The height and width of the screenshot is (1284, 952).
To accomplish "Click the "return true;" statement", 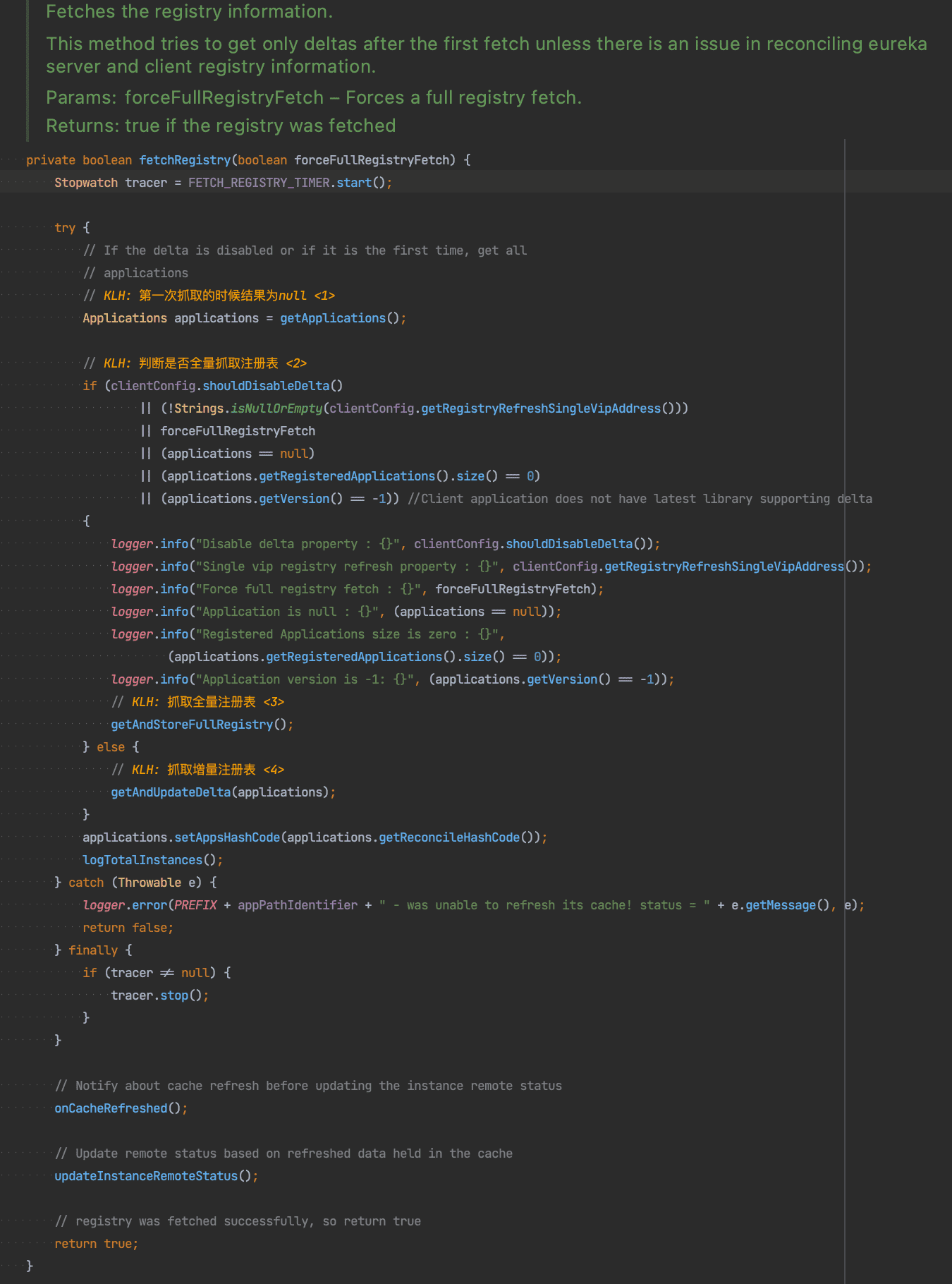I will click(x=96, y=1244).
